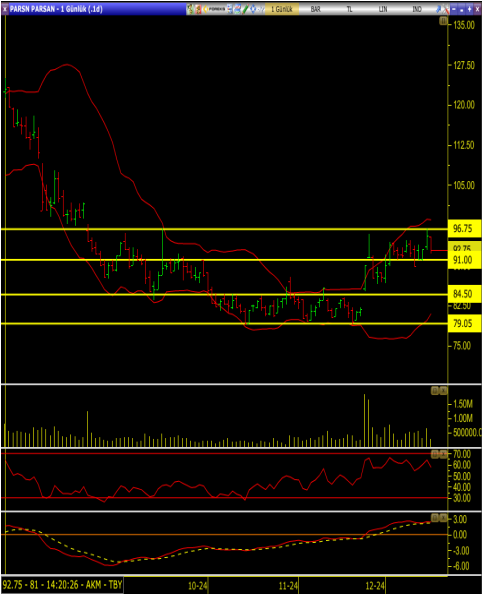
Task: Click the 105.00 price axis label
Action: [464, 185]
